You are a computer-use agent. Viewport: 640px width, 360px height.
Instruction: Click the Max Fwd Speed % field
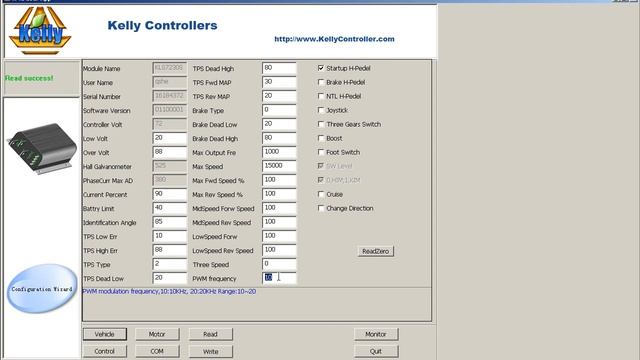coord(279,180)
